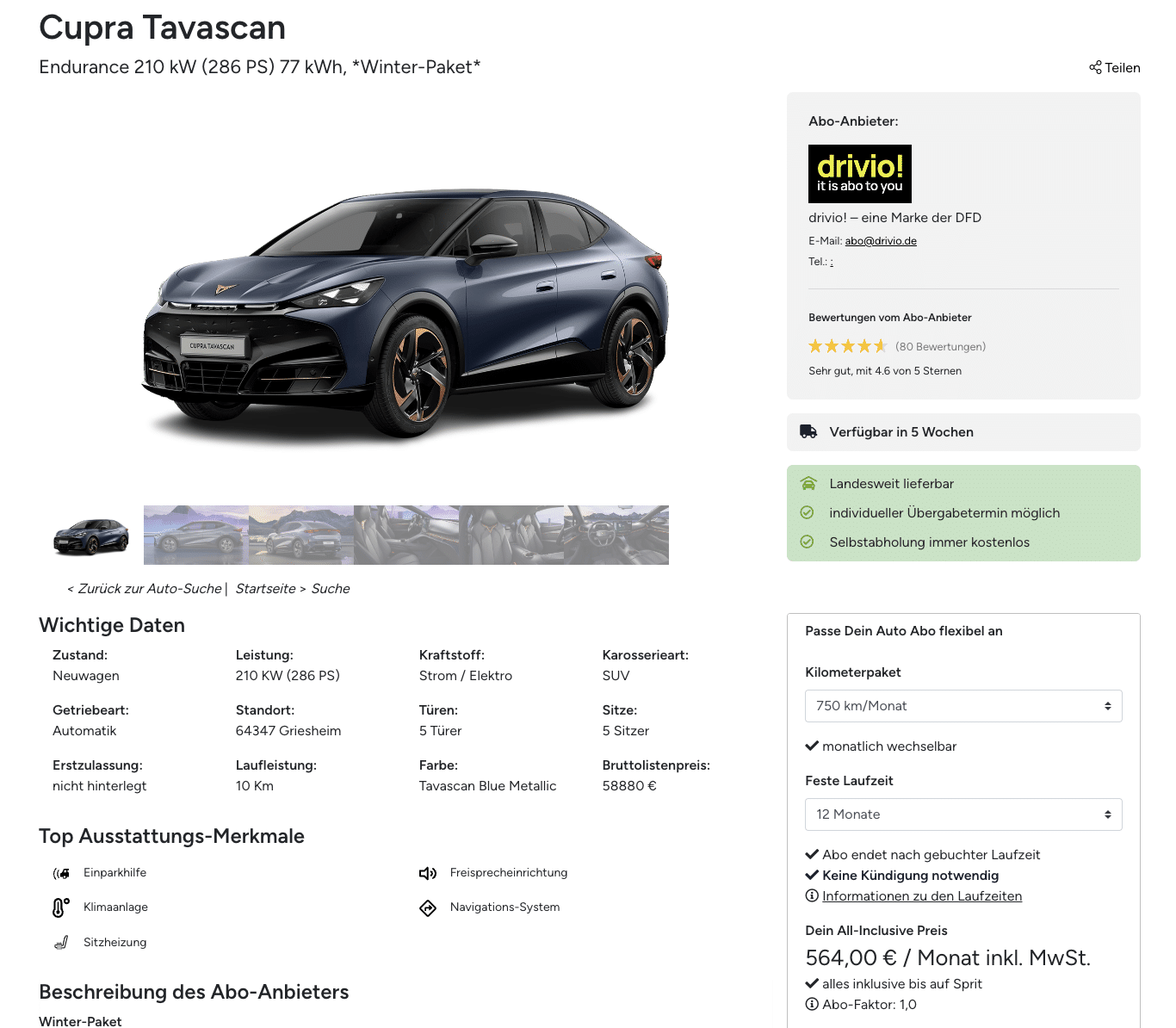Select the third thumbnail showing car rear quarter

click(301, 536)
